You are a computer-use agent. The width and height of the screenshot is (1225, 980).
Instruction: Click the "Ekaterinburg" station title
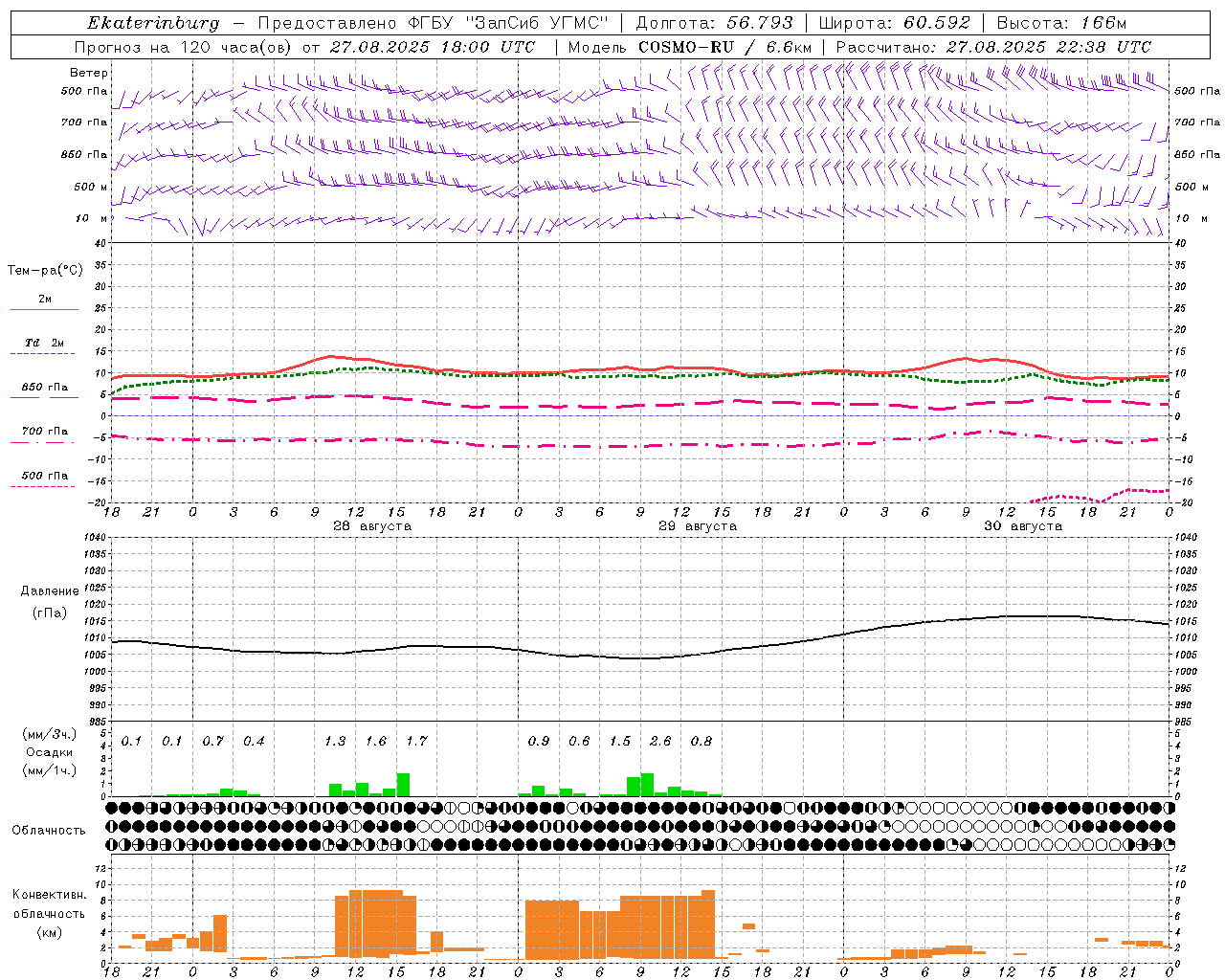pos(153,23)
